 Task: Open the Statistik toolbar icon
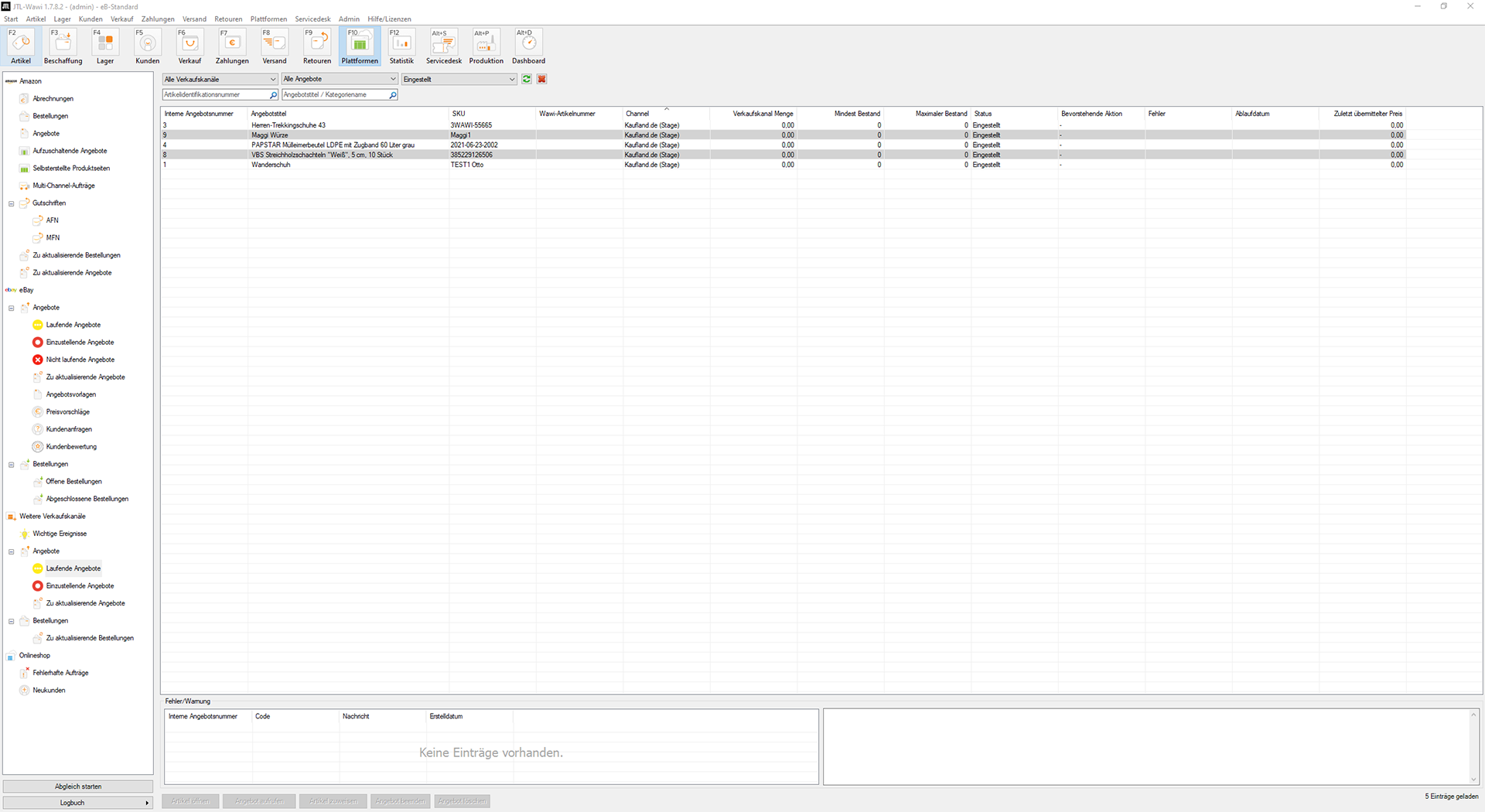(401, 46)
